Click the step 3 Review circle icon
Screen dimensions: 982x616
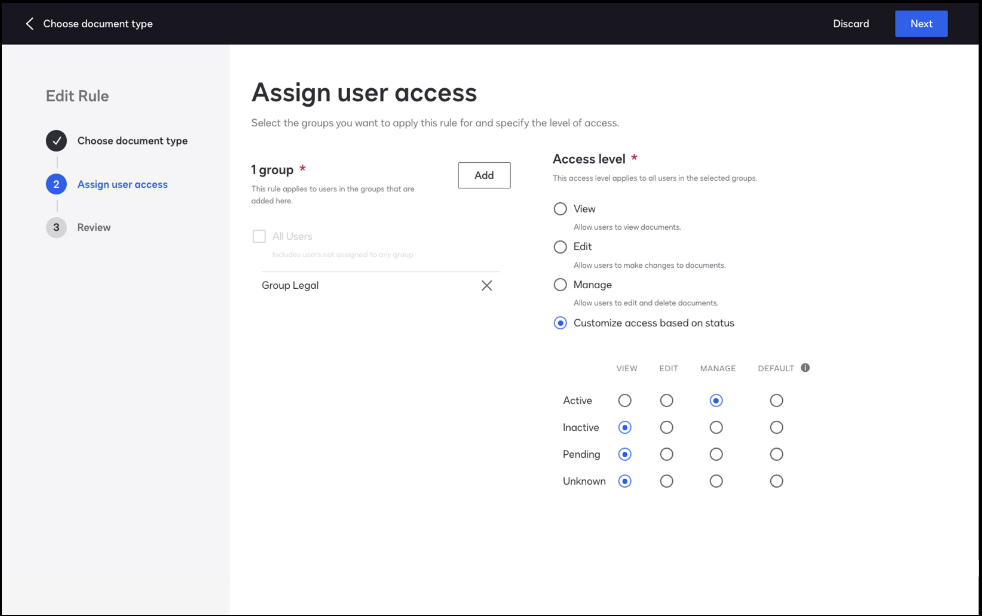click(x=56, y=227)
